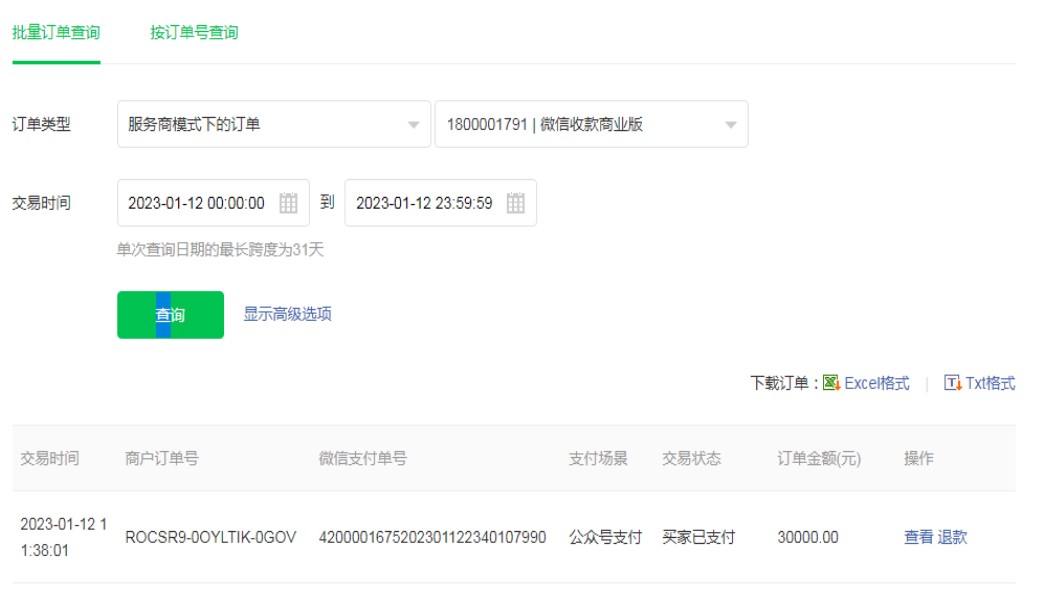The width and height of the screenshot is (1043, 605).
Task: Click the 订单金额(元) column header
Action: click(819, 458)
